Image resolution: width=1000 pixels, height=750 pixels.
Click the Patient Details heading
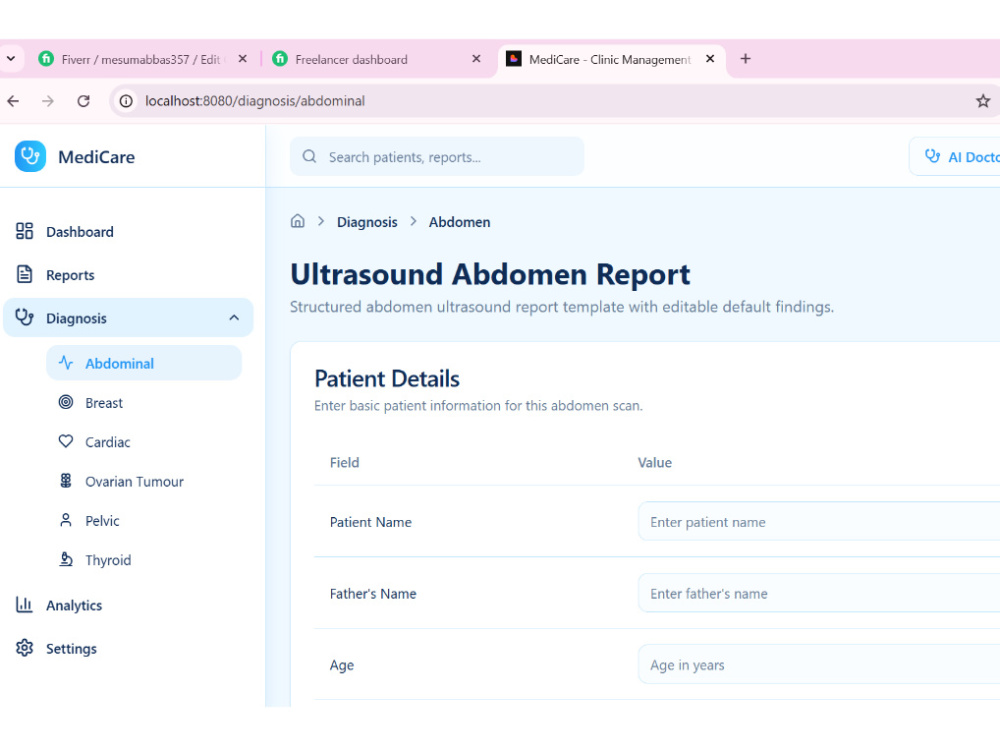coord(387,379)
